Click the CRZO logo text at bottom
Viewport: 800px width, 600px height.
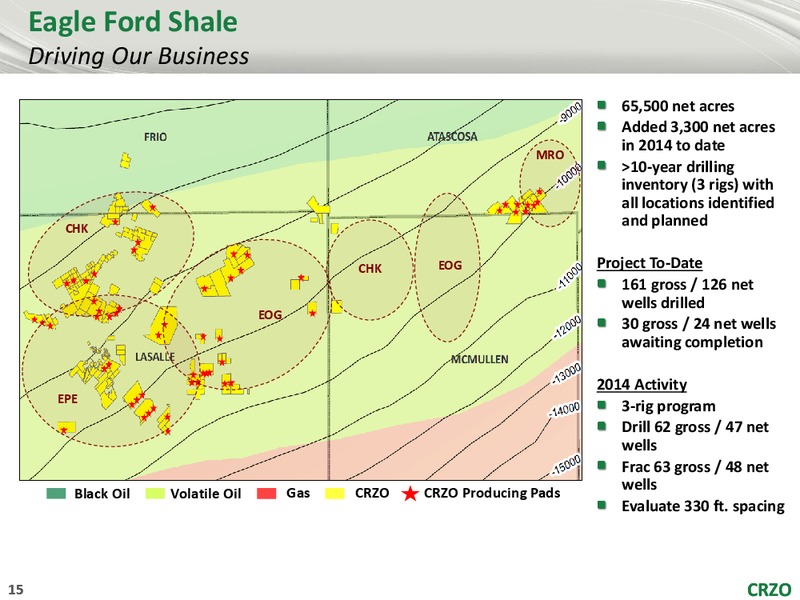pos(769,589)
